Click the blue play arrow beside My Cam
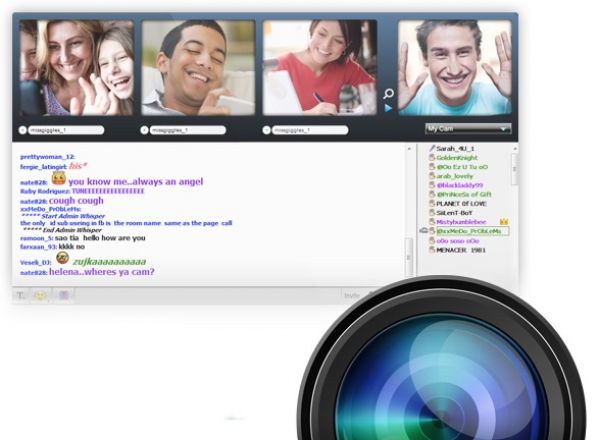 388,108
